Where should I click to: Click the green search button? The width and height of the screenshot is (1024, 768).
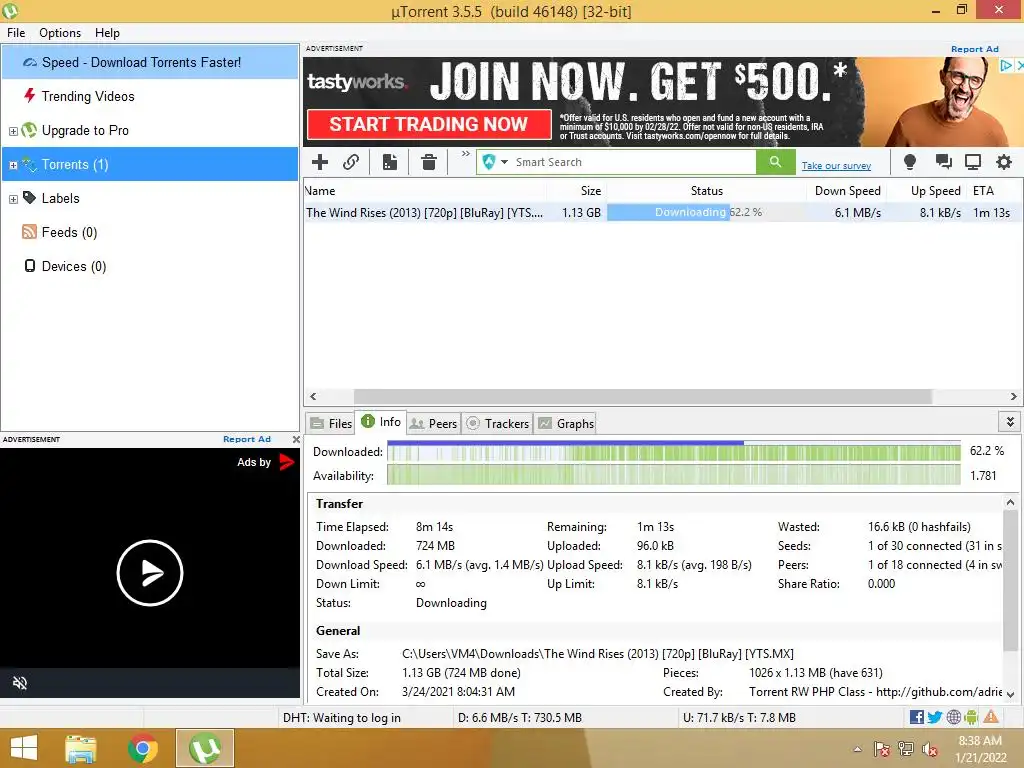[775, 162]
